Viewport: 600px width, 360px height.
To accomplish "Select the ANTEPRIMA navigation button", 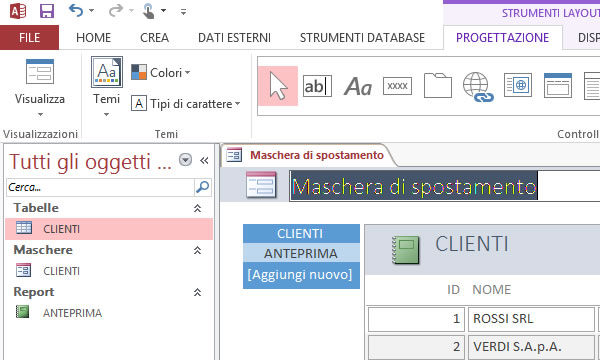I will click(301, 253).
